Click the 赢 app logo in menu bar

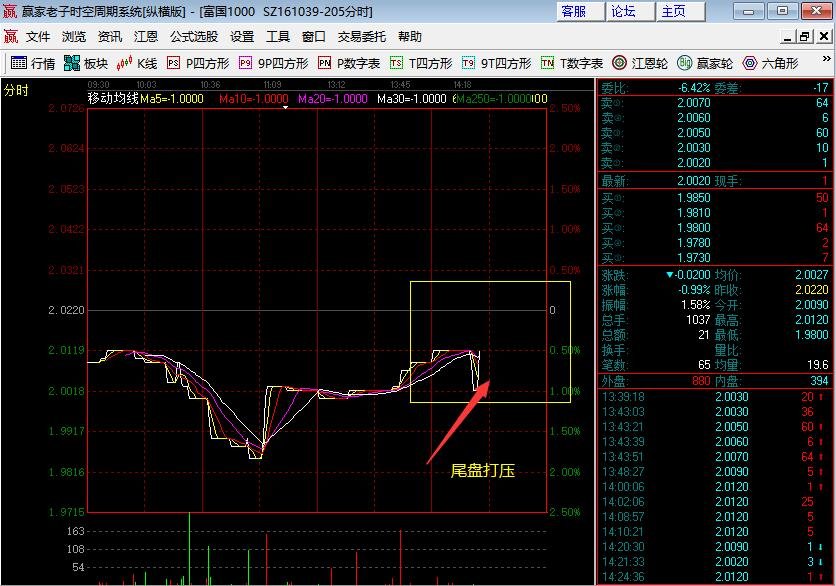[x=11, y=36]
